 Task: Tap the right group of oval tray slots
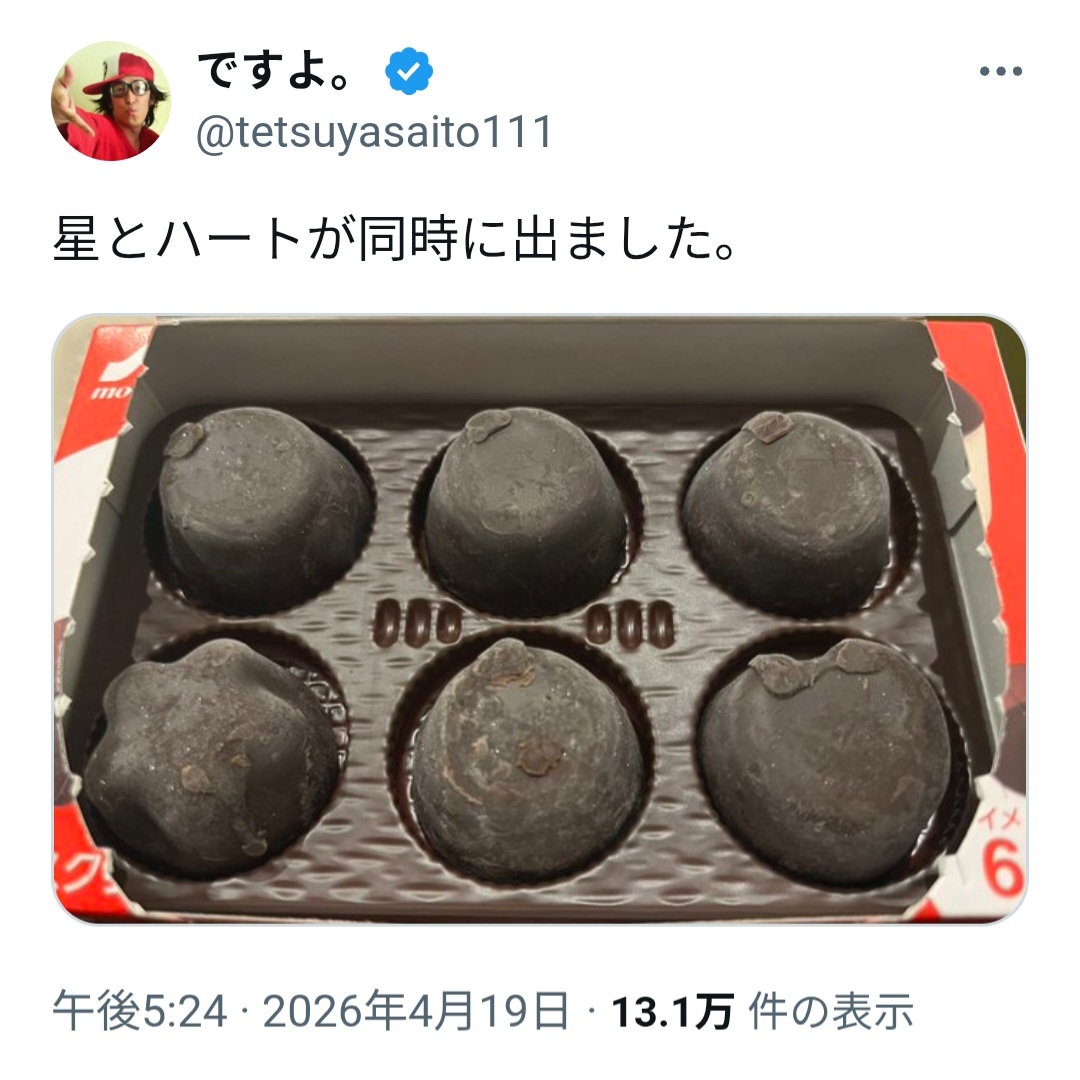[630, 623]
